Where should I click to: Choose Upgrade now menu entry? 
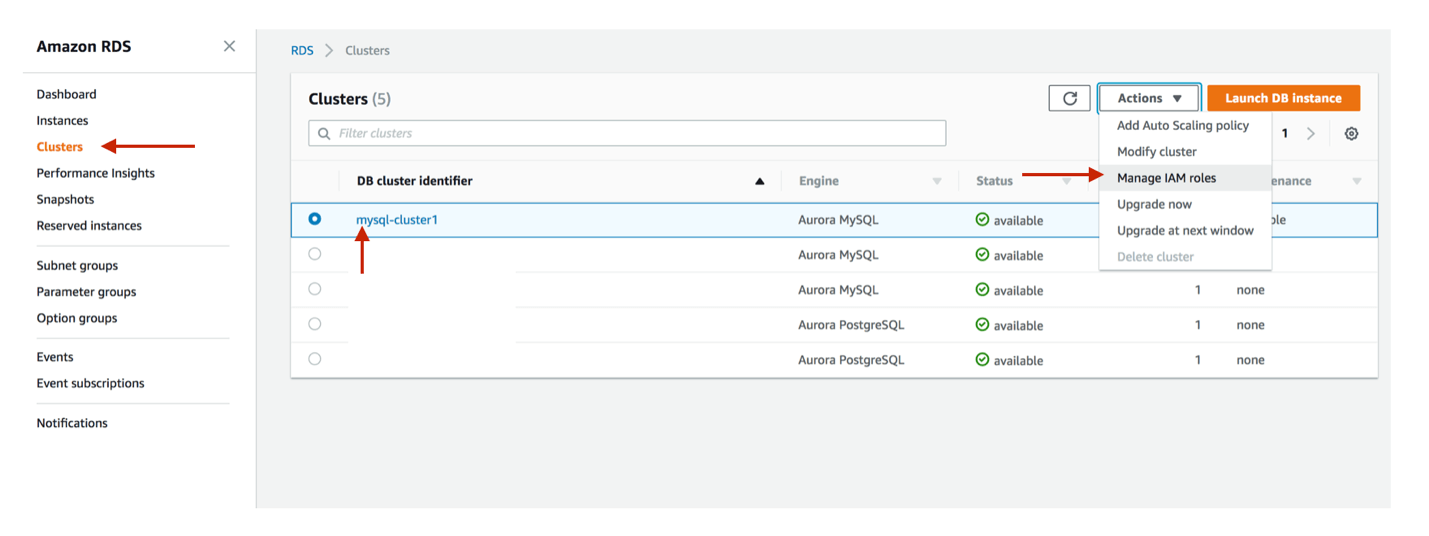[x=1184, y=204]
